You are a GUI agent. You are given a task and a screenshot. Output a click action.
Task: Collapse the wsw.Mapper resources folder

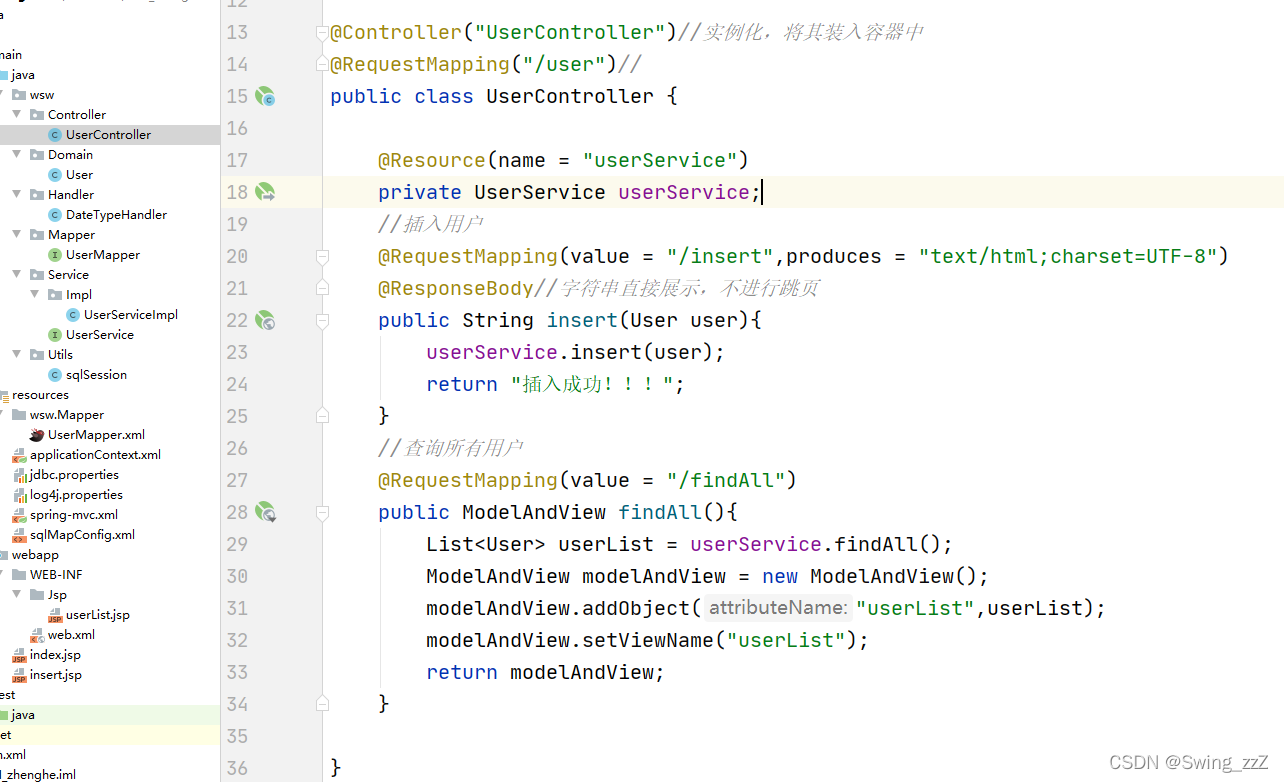coord(1,415)
